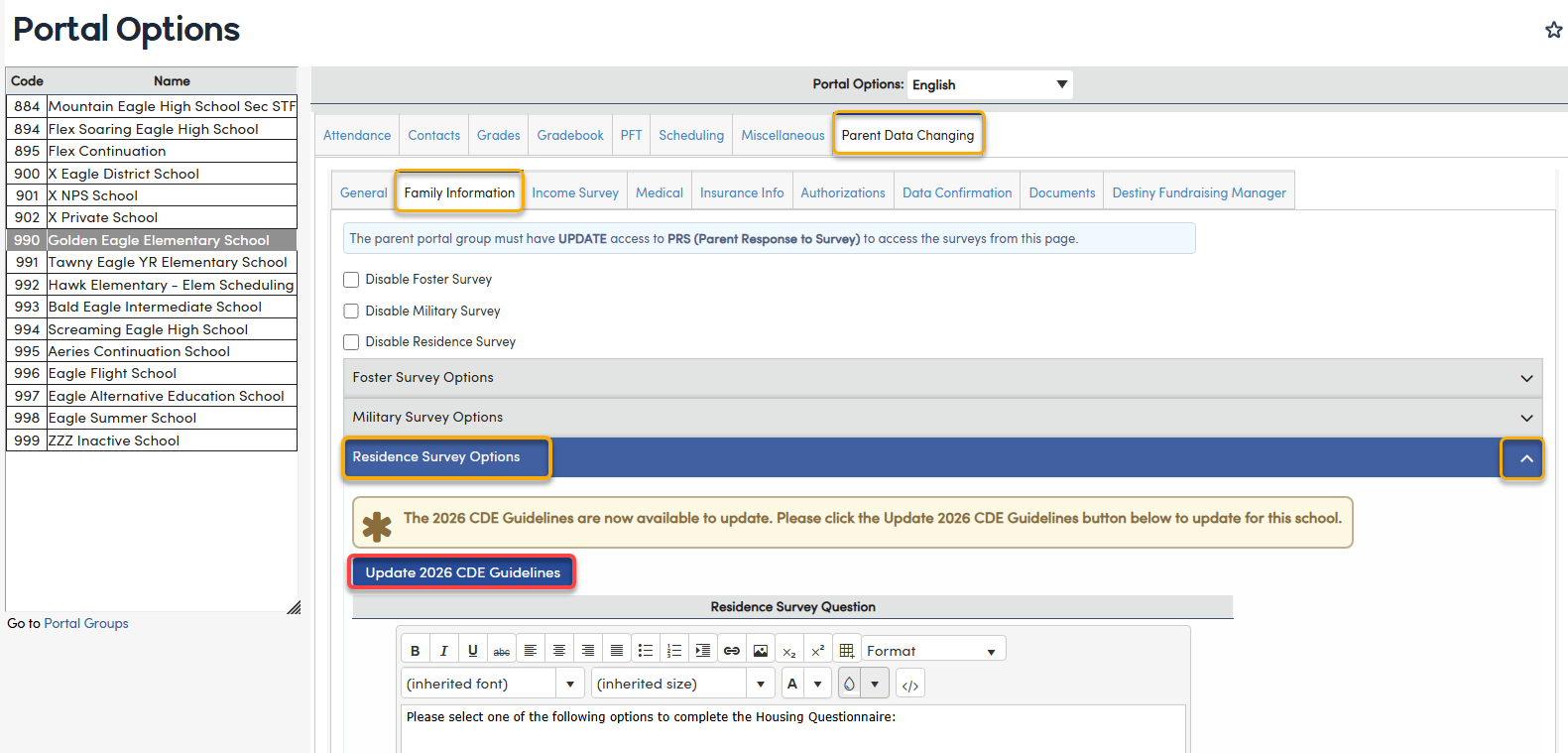Viewport: 1568px width, 753px height.
Task: Check Disable Military Survey
Action: coord(351,312)
